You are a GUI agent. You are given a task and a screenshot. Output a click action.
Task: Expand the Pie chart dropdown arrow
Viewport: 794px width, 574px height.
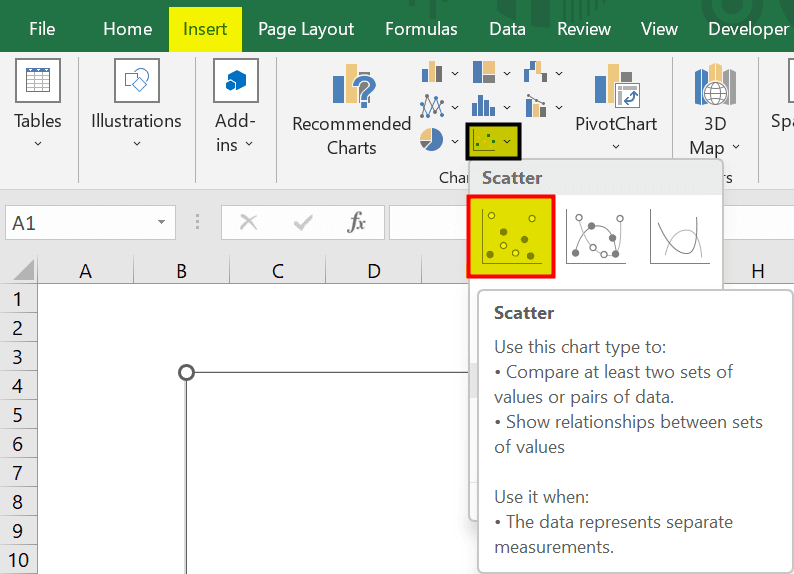[455, 141]
